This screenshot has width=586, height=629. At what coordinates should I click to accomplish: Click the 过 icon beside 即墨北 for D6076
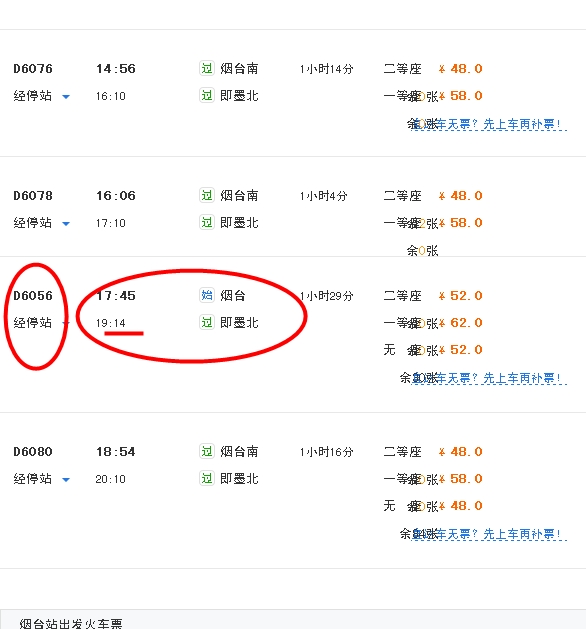(207, 96)
